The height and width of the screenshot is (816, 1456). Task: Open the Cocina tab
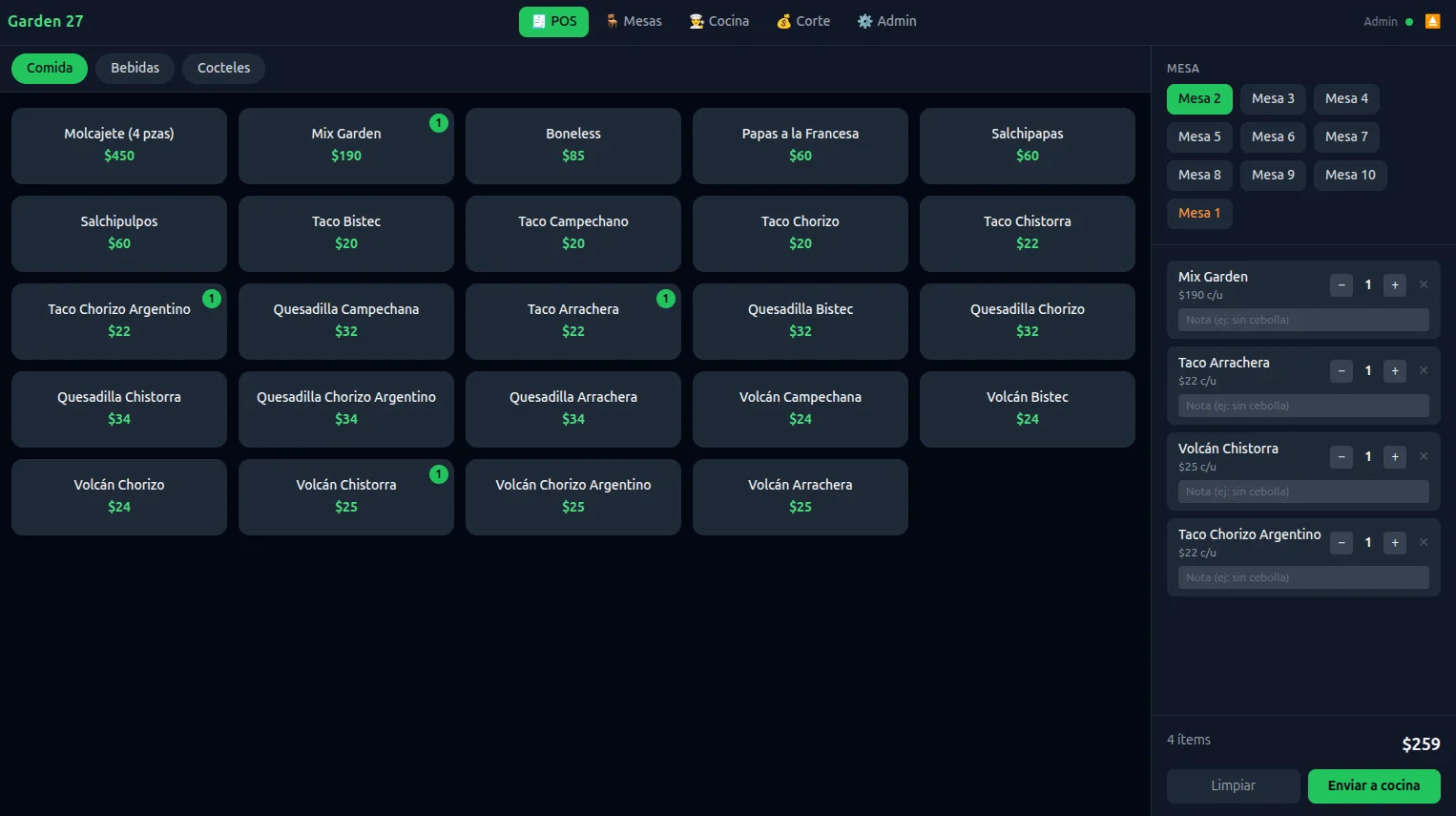point(719,21)
